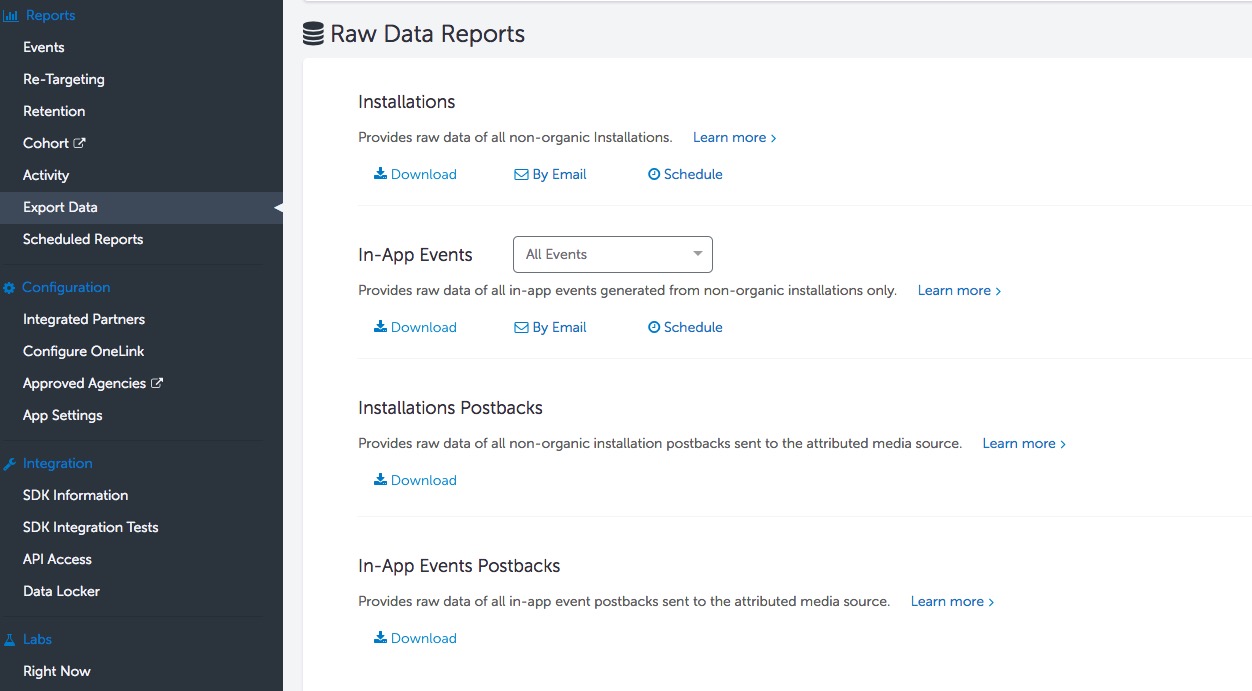Click the Download icon under Installations
Image resolution: width=1252 pixels, height=691 pixels.
[381, 174]
